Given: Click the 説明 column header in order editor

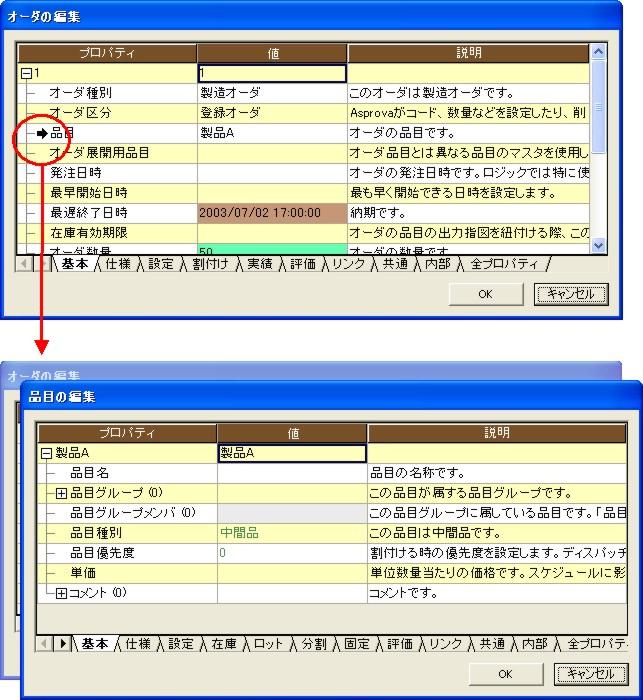Looking at the screenshot, I should coord(469,54).
